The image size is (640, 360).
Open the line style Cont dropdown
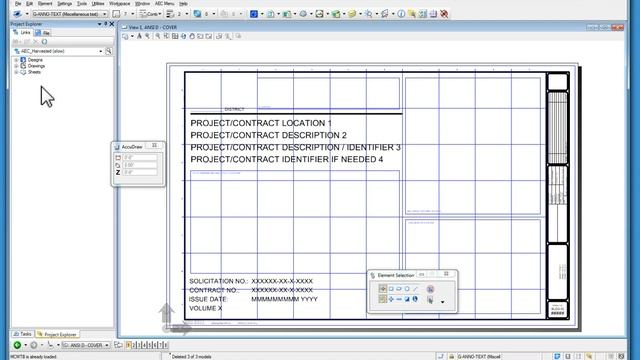click(x=160, y=14)
